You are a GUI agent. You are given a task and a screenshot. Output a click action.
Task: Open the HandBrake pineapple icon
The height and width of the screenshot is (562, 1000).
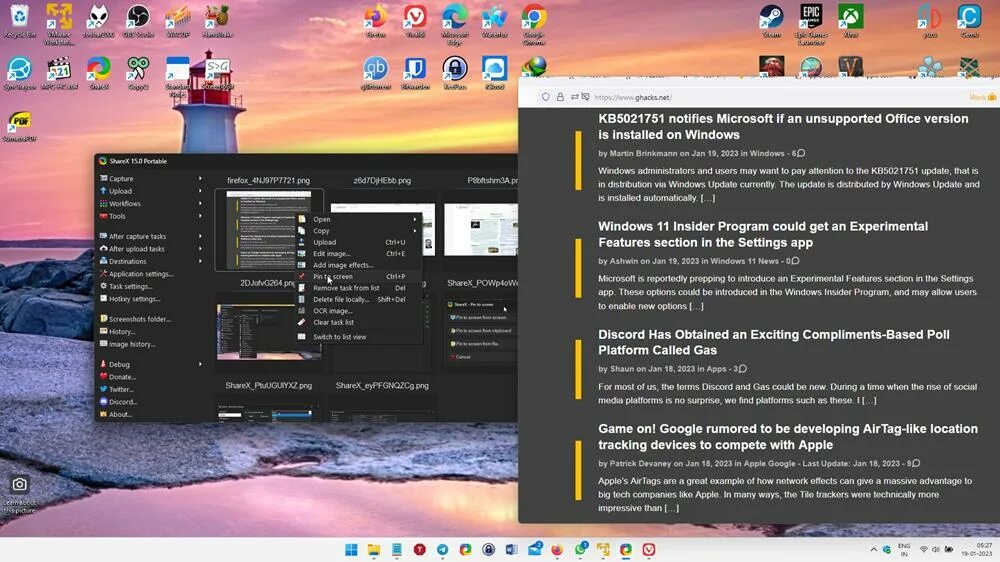pyautogui.click(x=217, y=21)
